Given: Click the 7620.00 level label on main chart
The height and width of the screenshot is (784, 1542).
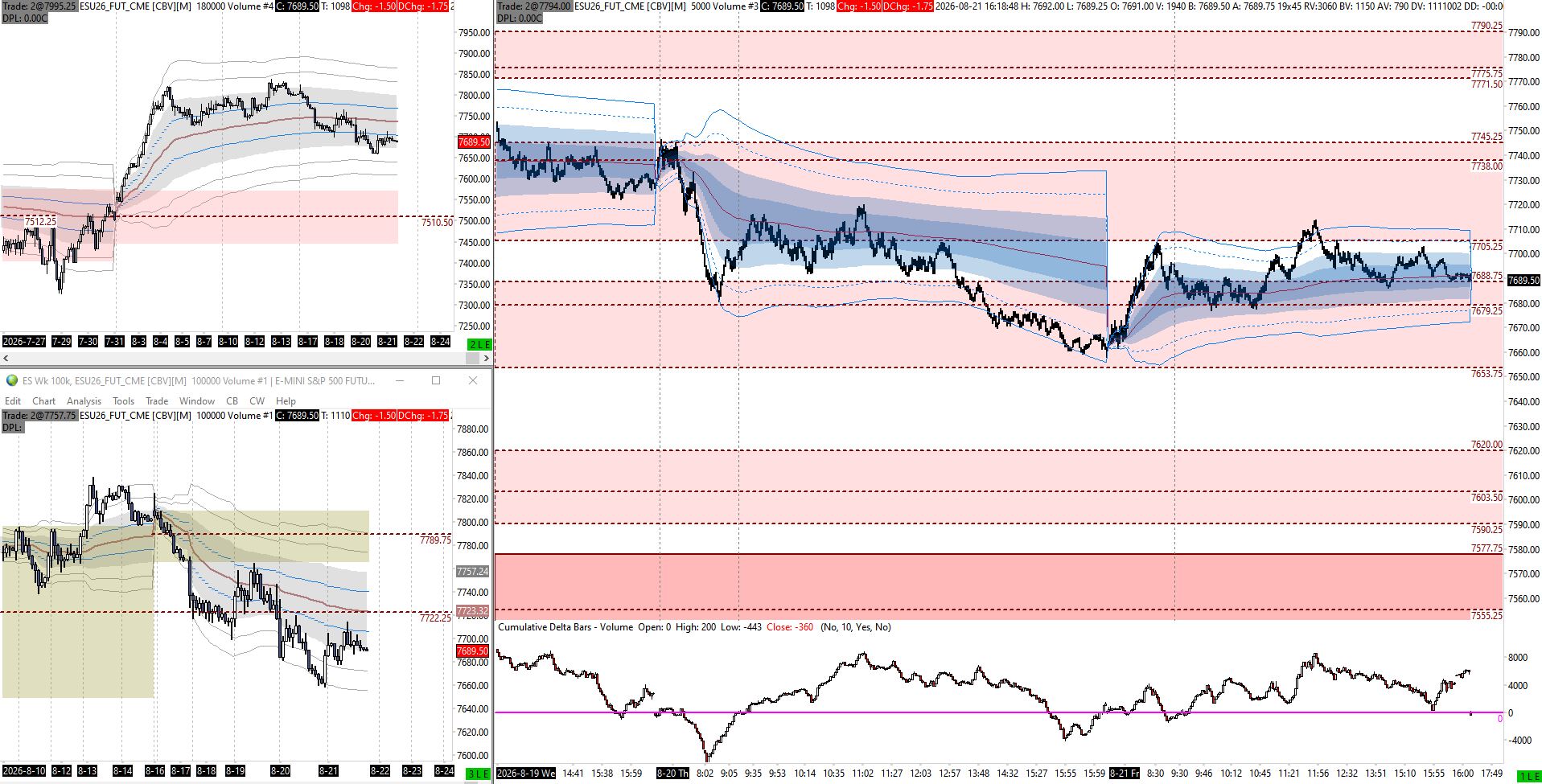Looking at the screenshot, I should 1486,445.
